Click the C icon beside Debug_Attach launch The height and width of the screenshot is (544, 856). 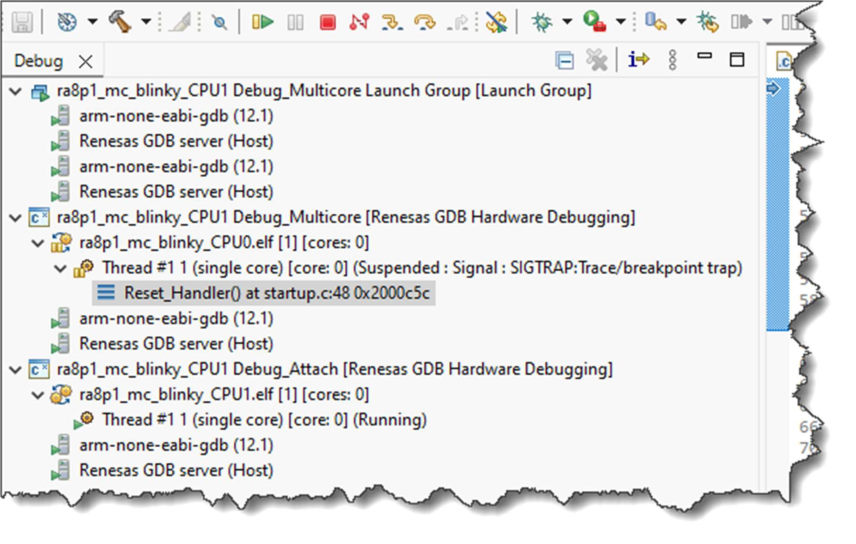(39, 370)
